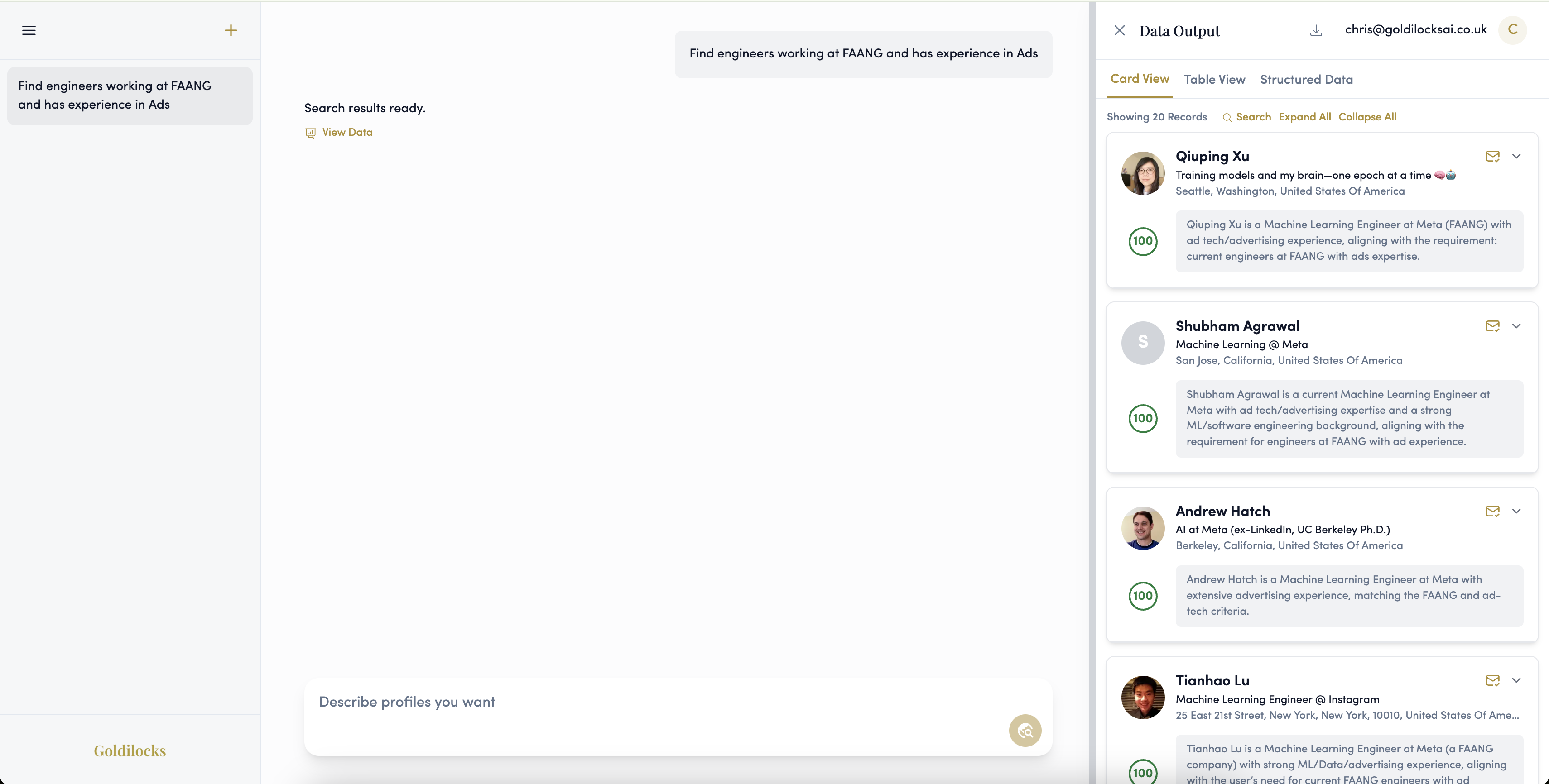Expand Shubham Agrawal's card chevron
Viewport: 1549px width, 784px height.
[1516, 325]
